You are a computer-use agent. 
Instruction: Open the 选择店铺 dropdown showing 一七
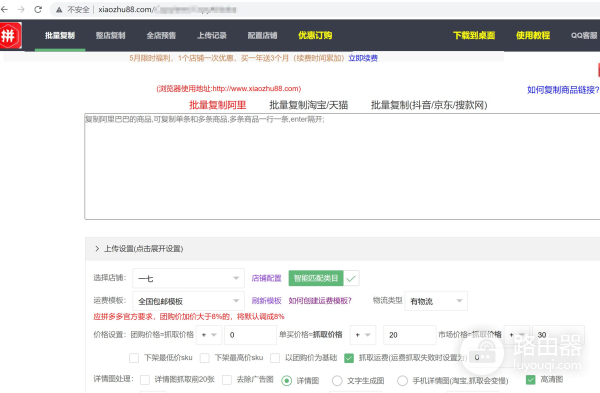188,278
